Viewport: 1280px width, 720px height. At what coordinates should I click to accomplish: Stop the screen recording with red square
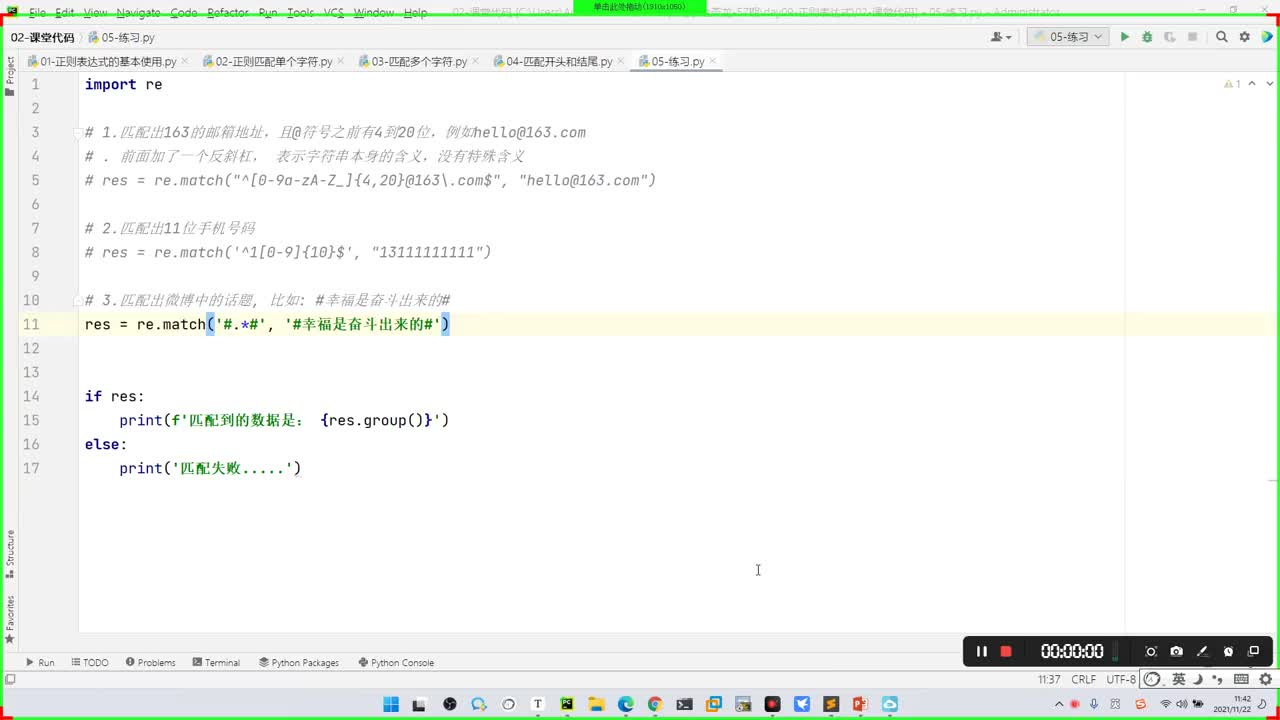coord(1006,651)
